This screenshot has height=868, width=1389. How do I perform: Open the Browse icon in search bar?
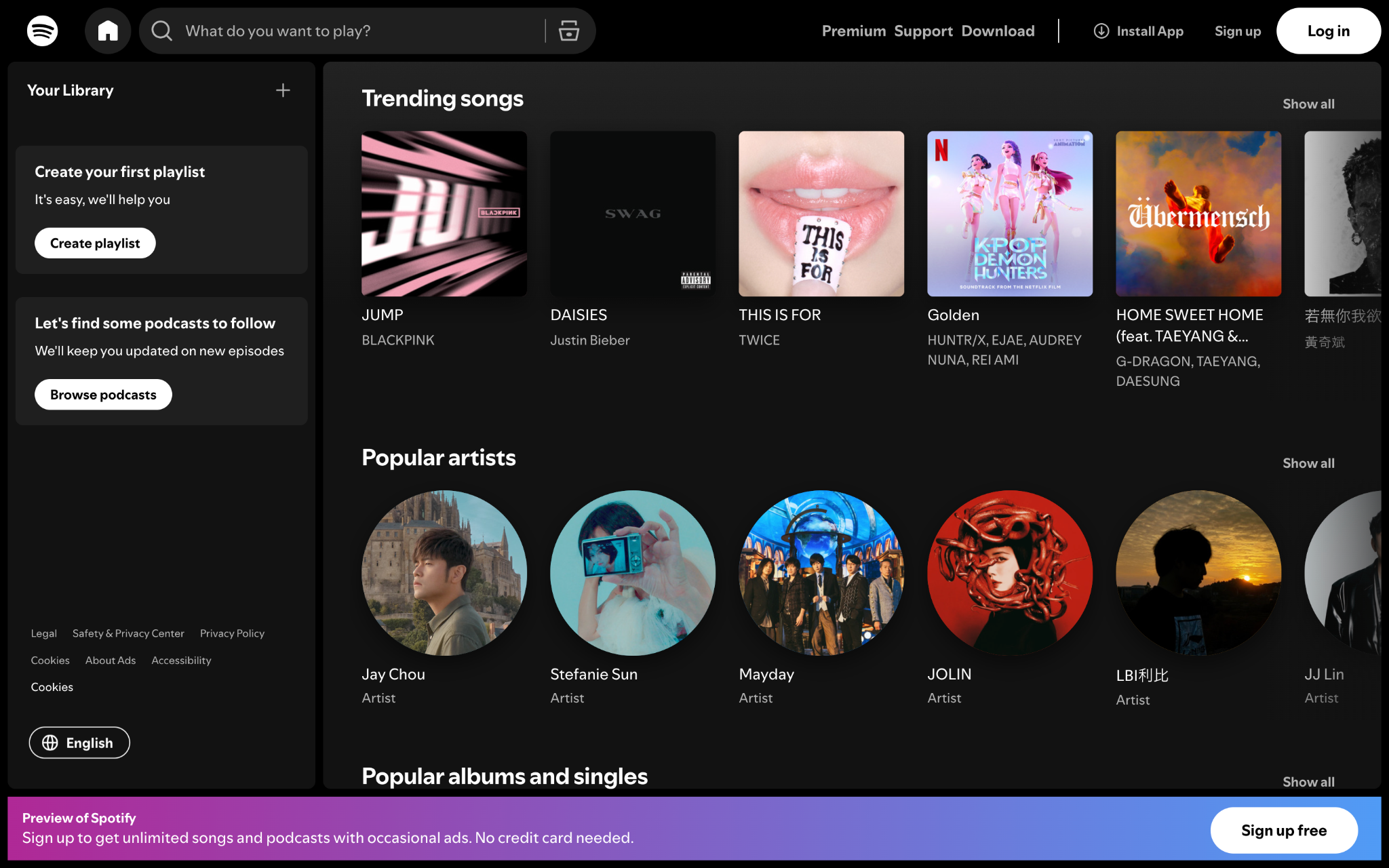[568, 31]
